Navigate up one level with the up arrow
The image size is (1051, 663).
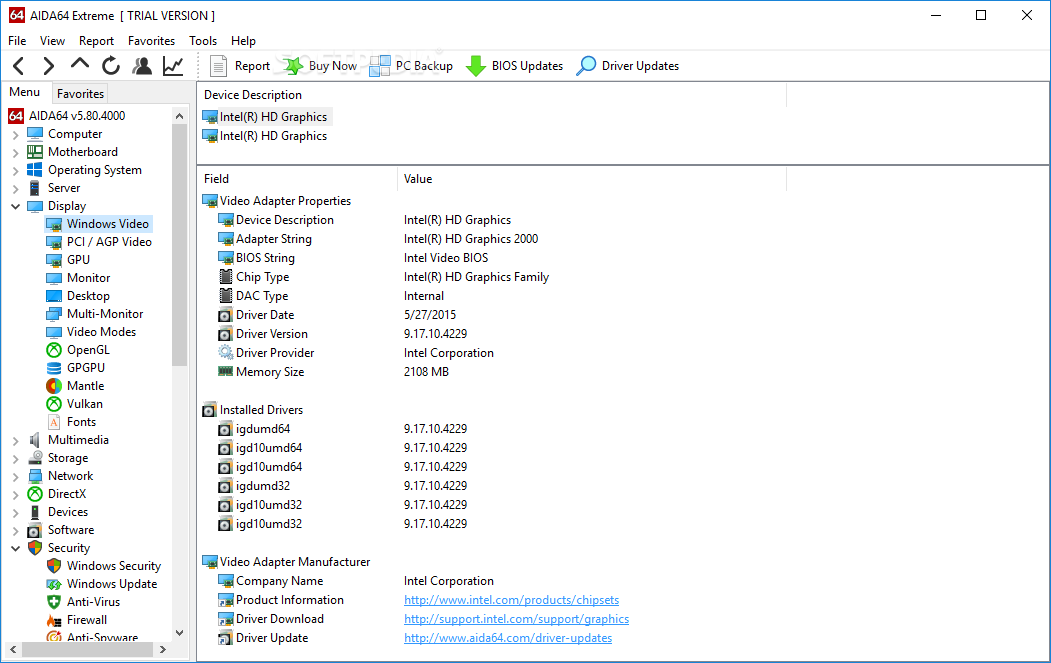[80, 64]
